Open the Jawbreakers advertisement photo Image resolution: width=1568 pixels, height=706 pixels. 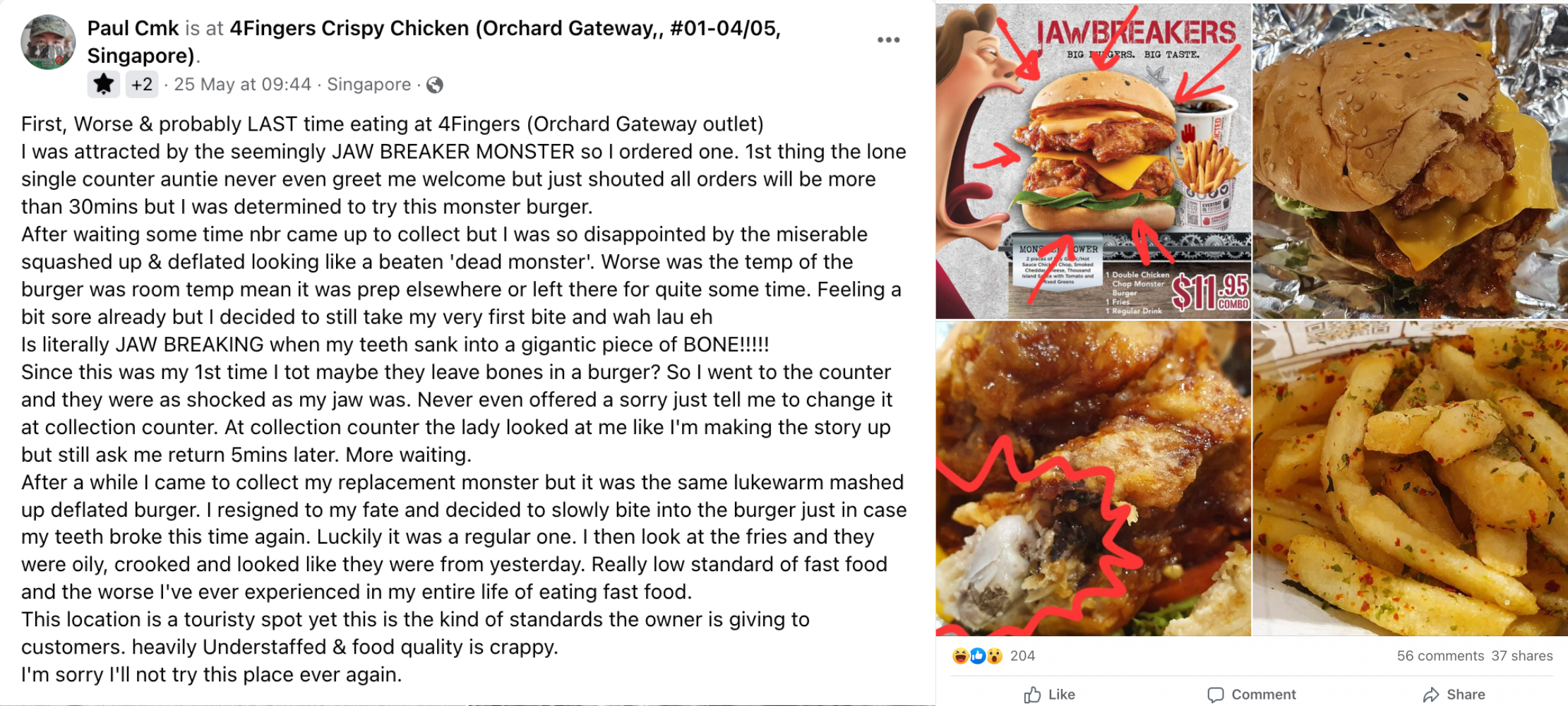click(1093, 161)
